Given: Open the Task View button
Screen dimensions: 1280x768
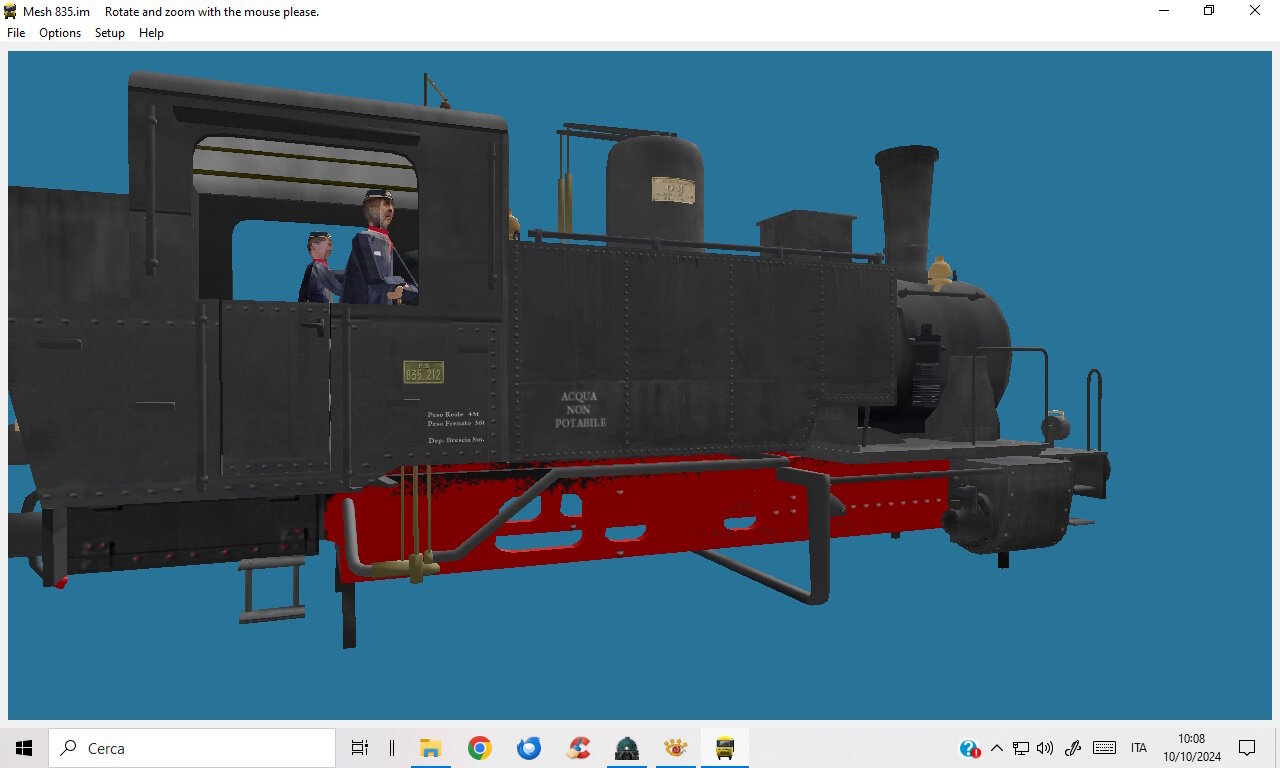Looking at the screenshot, I should pos(360,748).
